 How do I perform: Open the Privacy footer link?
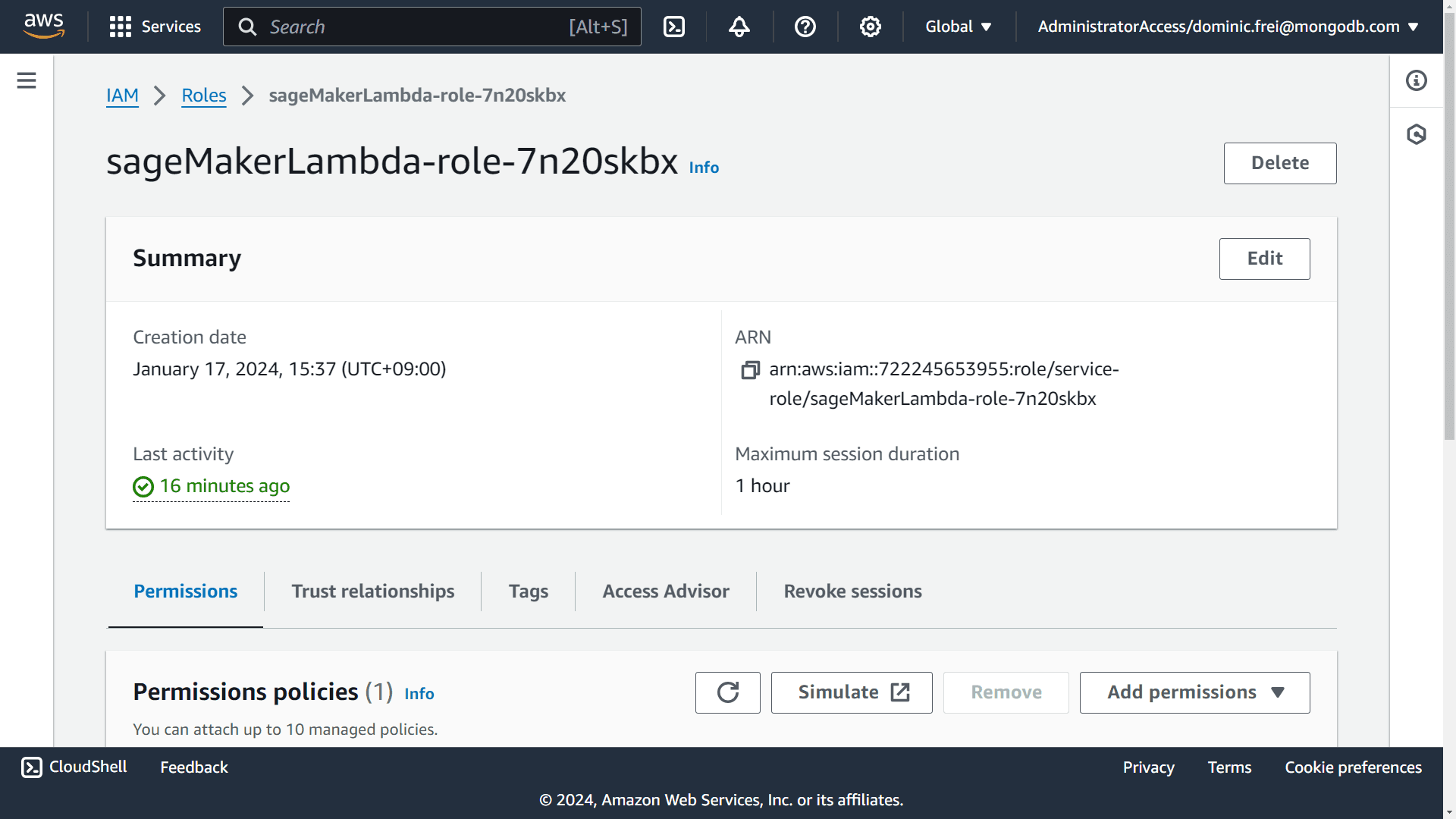(x=1149, y=767)
